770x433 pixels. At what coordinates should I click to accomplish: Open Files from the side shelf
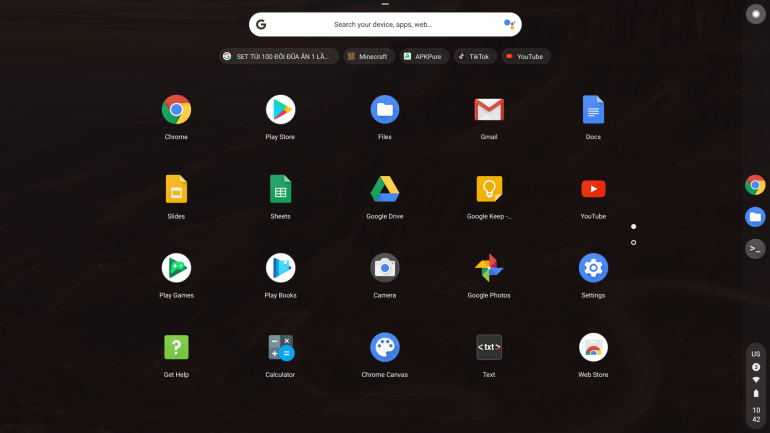[x=755, y=217]
